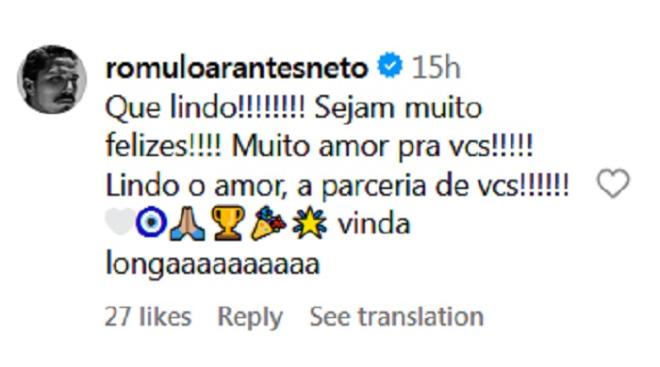Screen dimensions: 660x367
Task: Click the blue evil eye emoji
Action: tap(151, 221)
